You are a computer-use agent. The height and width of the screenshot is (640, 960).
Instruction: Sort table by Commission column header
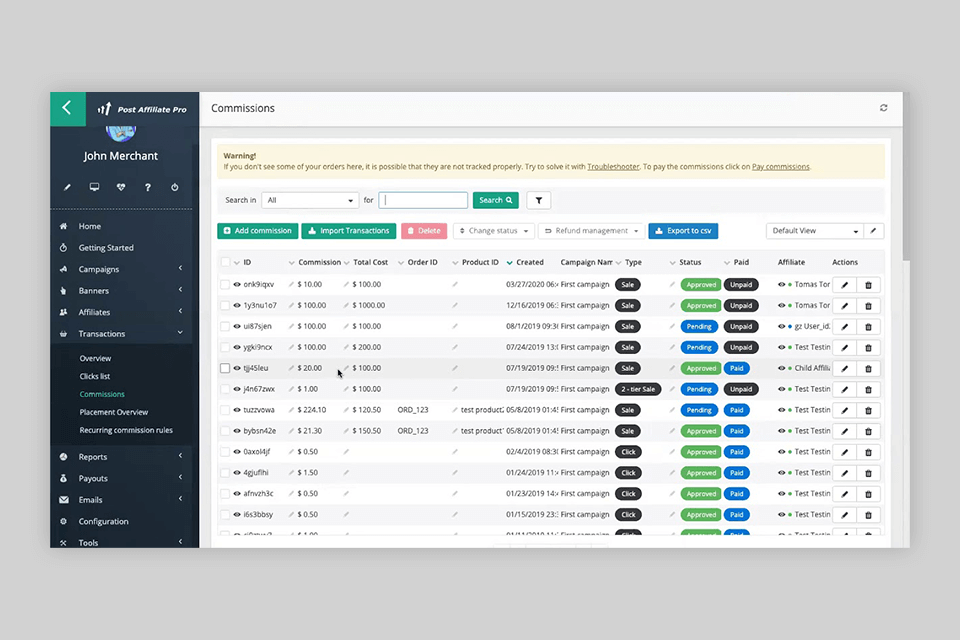(x=320, y=262)
